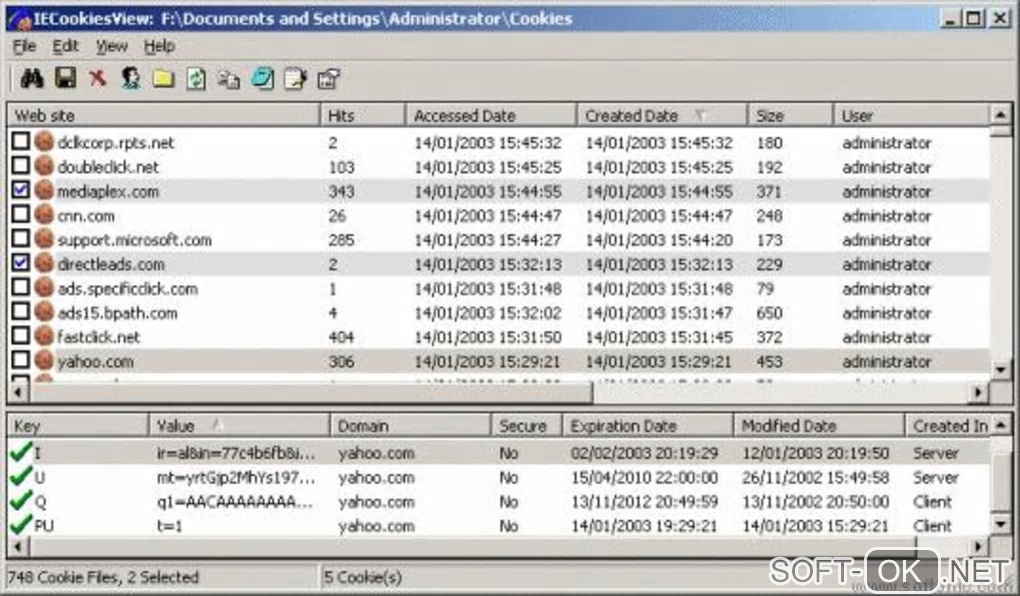The width and height of the screenshot is (1020, 596).
Task: Check the dclkcorp.rpts.net checkbox
Action: tap(21, 141)
